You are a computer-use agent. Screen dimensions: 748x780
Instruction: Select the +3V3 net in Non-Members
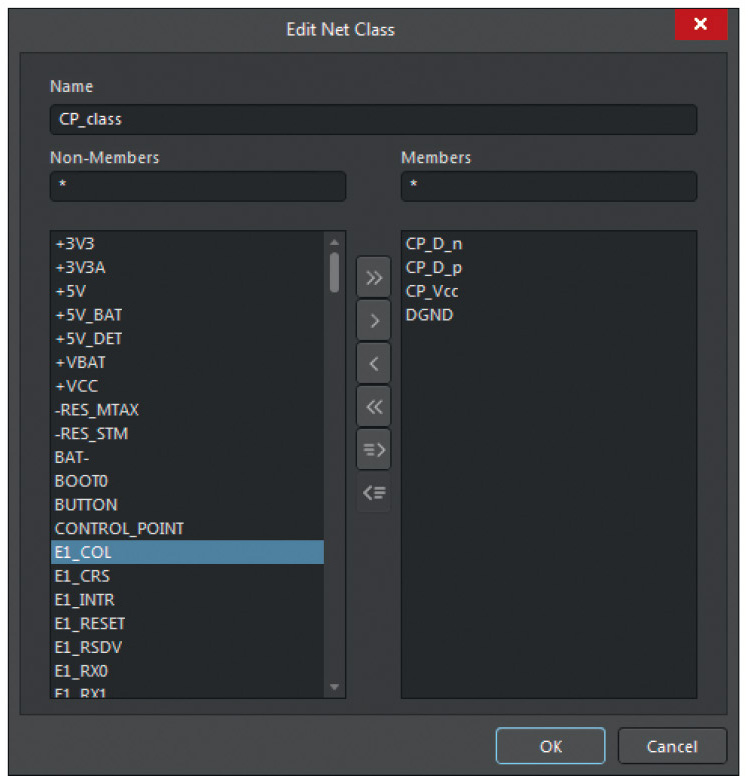tap(75, 243)
